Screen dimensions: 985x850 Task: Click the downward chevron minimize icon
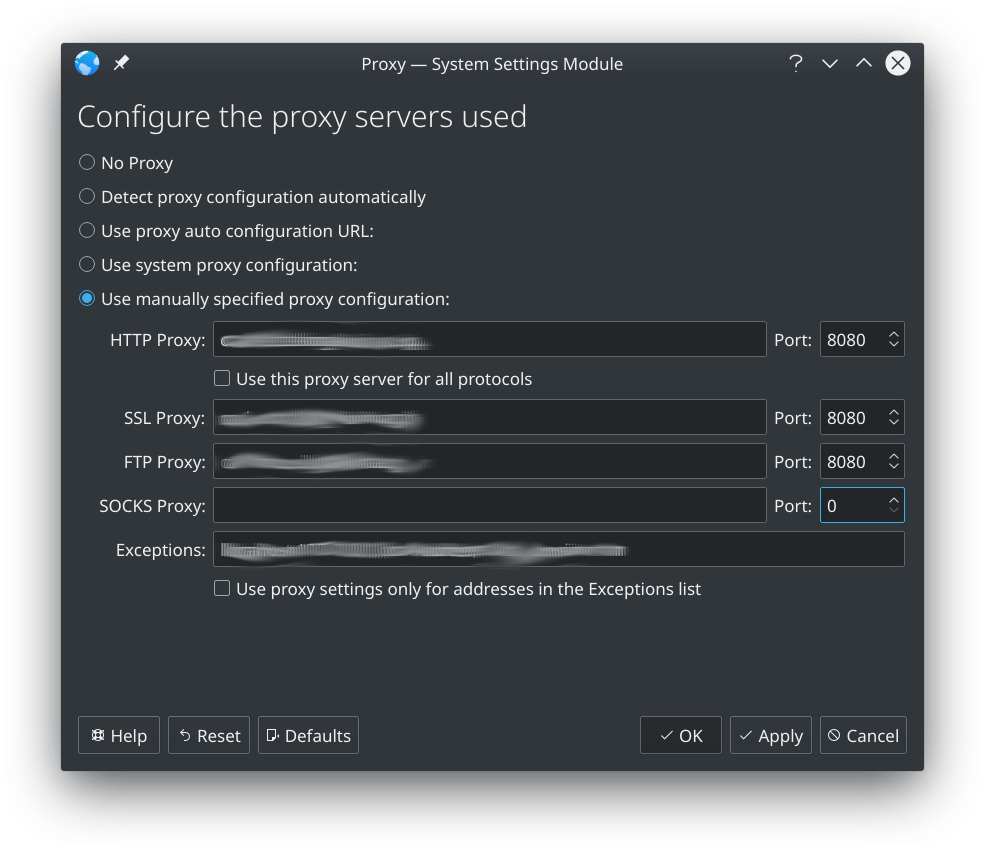[830, 63]
